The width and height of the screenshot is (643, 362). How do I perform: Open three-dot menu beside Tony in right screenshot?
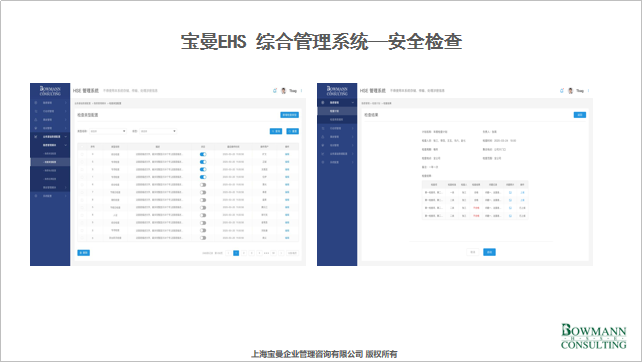pos(588,91)
